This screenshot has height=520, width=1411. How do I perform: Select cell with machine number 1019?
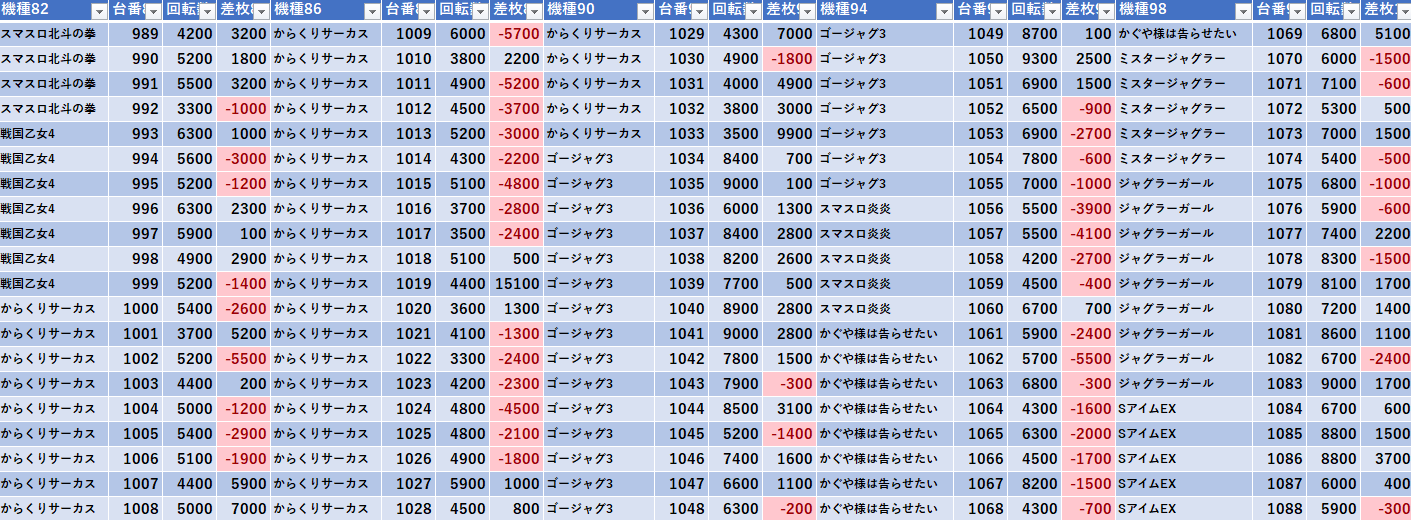click(408, 284)
